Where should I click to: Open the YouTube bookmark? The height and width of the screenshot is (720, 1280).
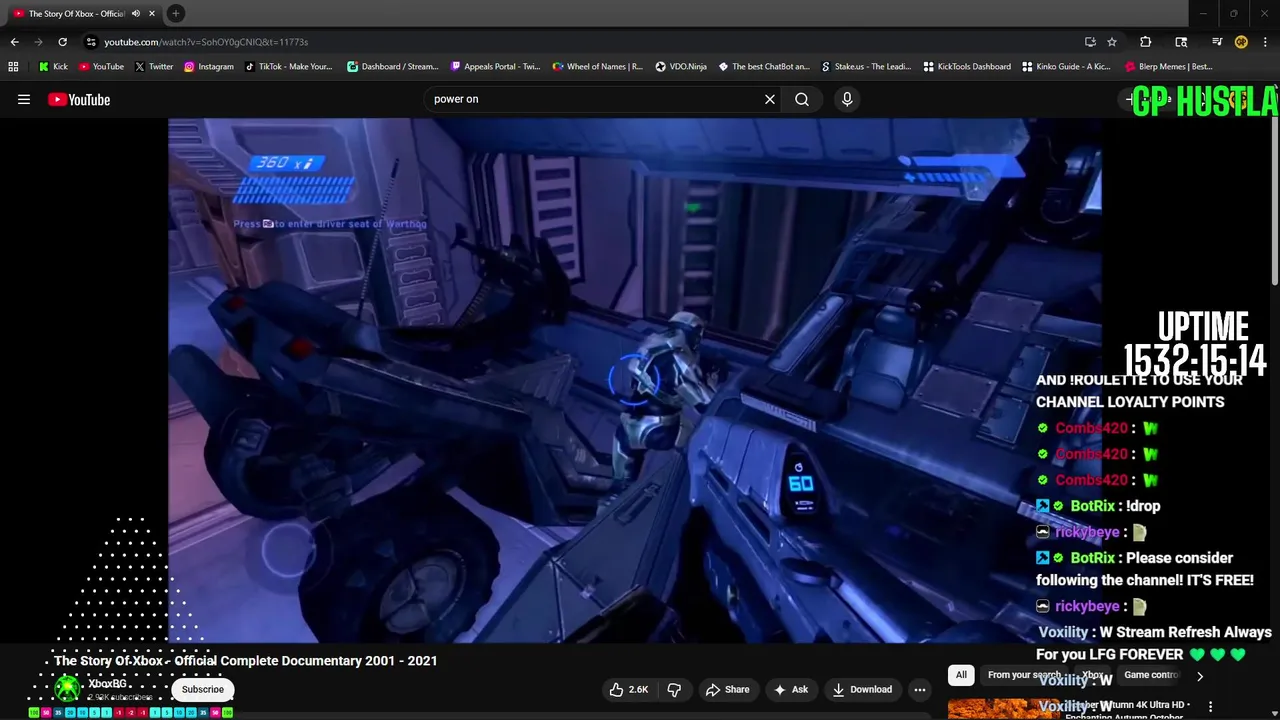(101, 67)
